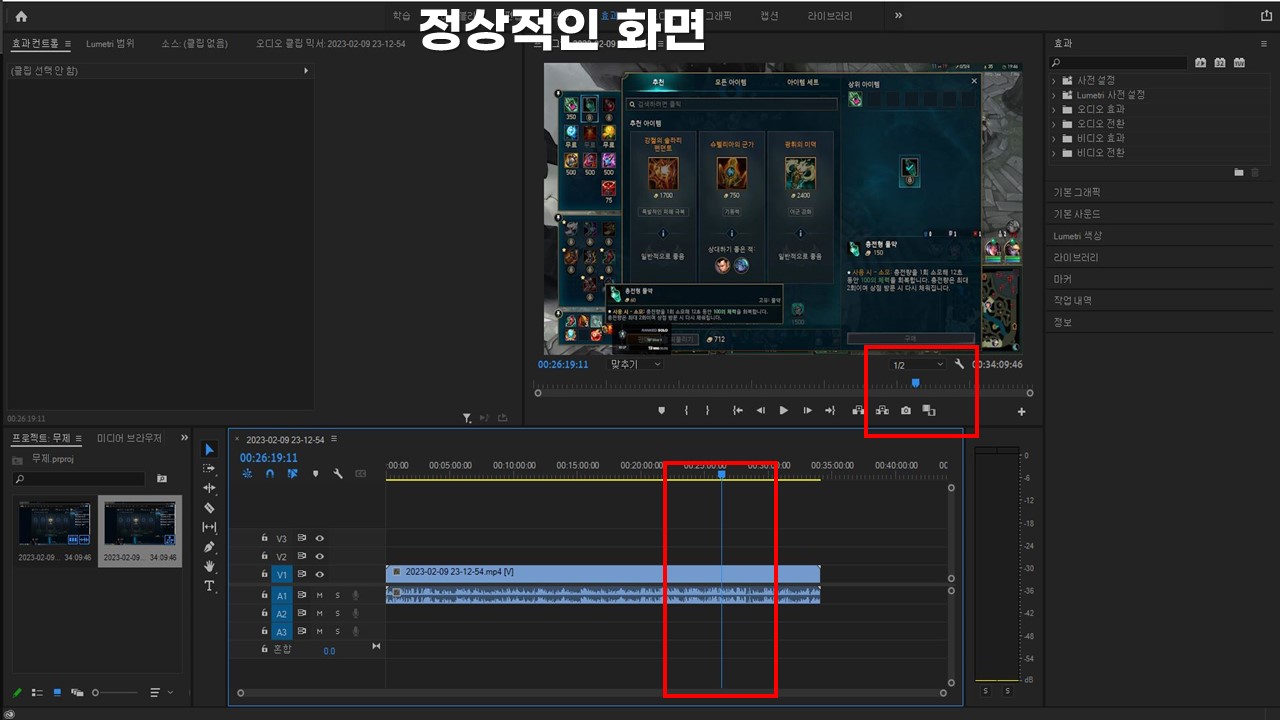Toggle snap magnet in timeline
The image size is (1280, 720).
(270, 474)
